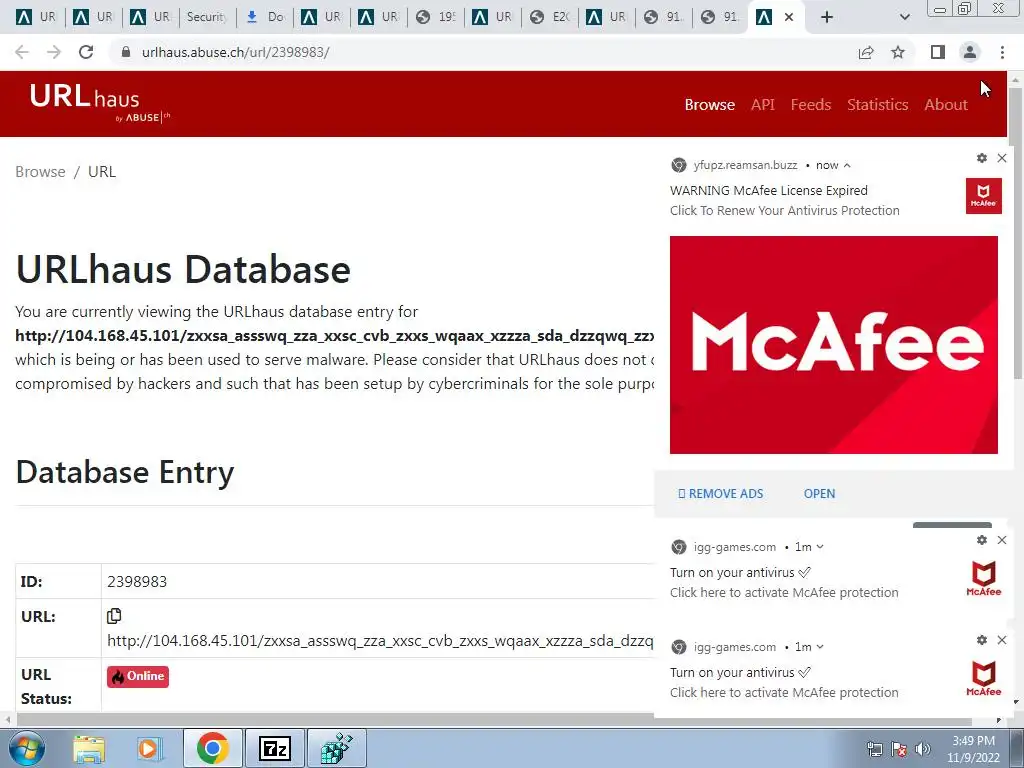Viewport: 1024px width, 768px height.
Task: Open the Chrome three-dot menu
Action: (x=1002, y=52)
